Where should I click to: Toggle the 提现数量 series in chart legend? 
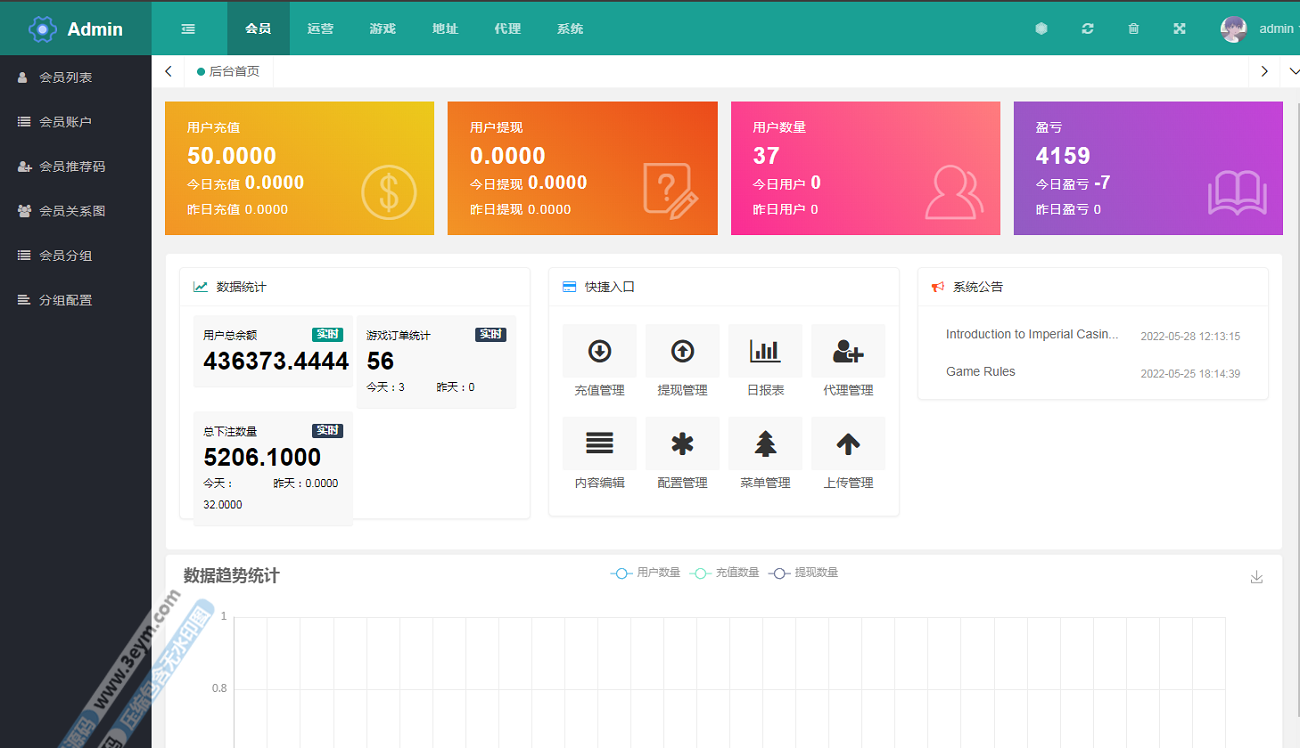click(x=803, y=573)
